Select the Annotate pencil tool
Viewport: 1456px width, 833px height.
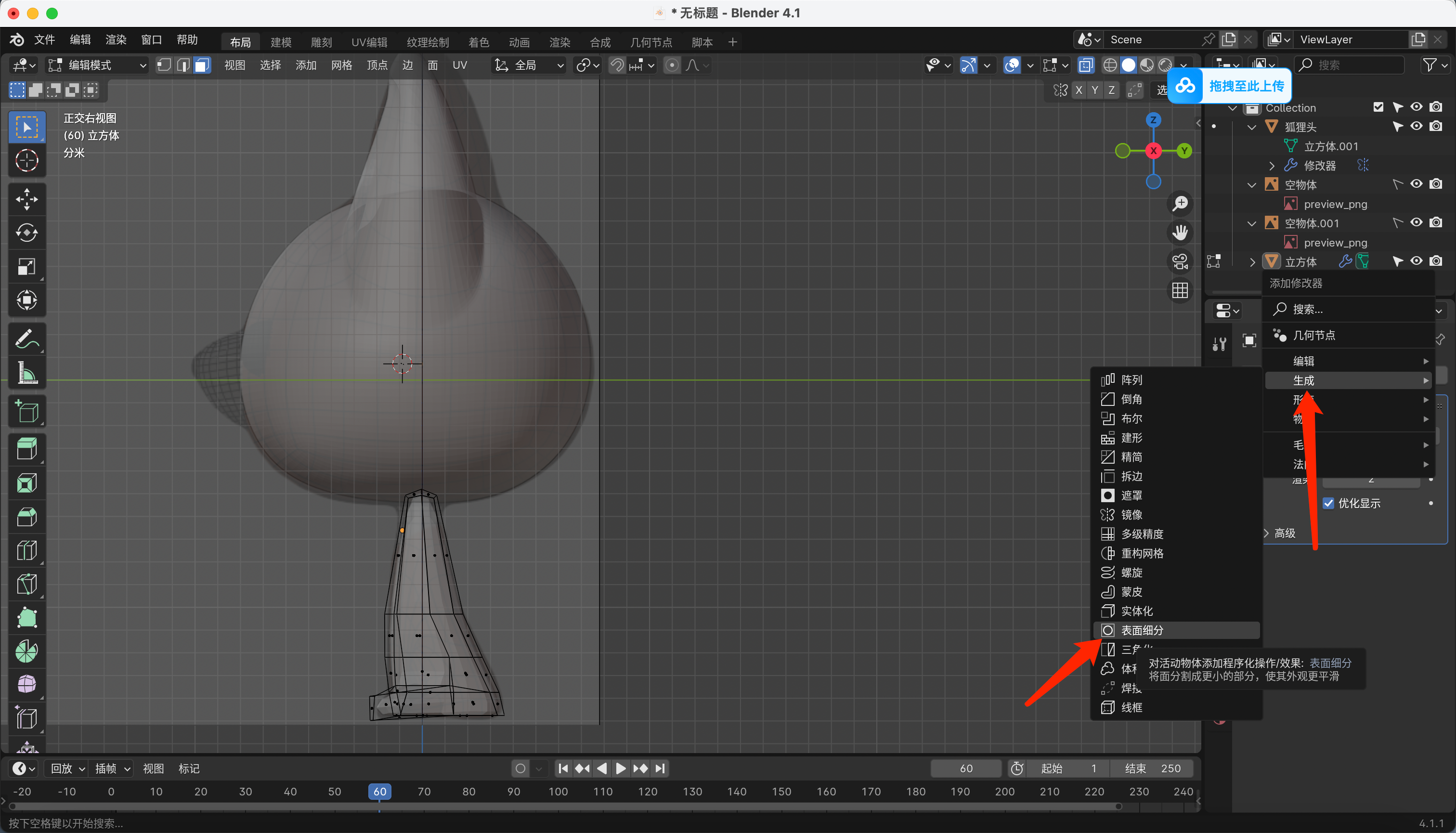point(26,339)
